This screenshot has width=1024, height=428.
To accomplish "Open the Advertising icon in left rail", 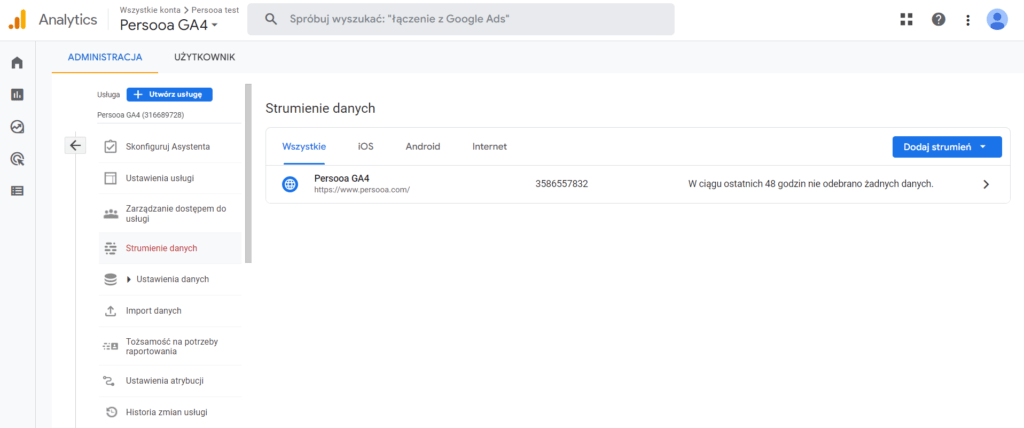I will (x=17, y=159).
